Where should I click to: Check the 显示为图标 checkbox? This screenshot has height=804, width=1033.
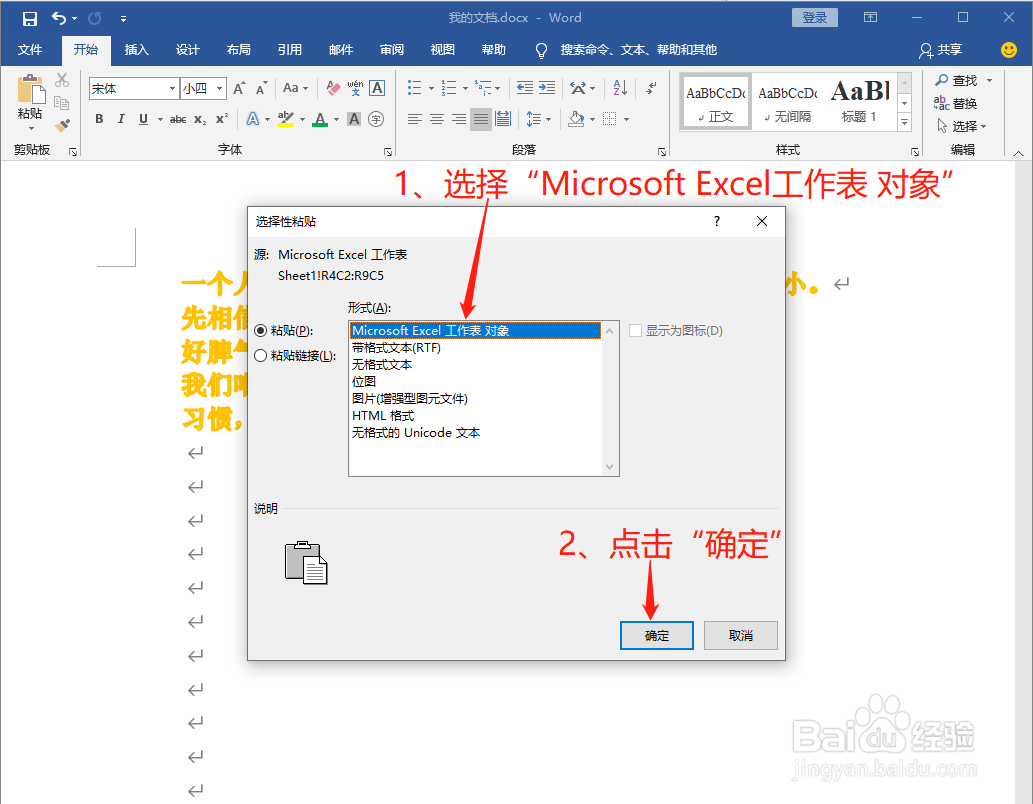pos(635,331)
